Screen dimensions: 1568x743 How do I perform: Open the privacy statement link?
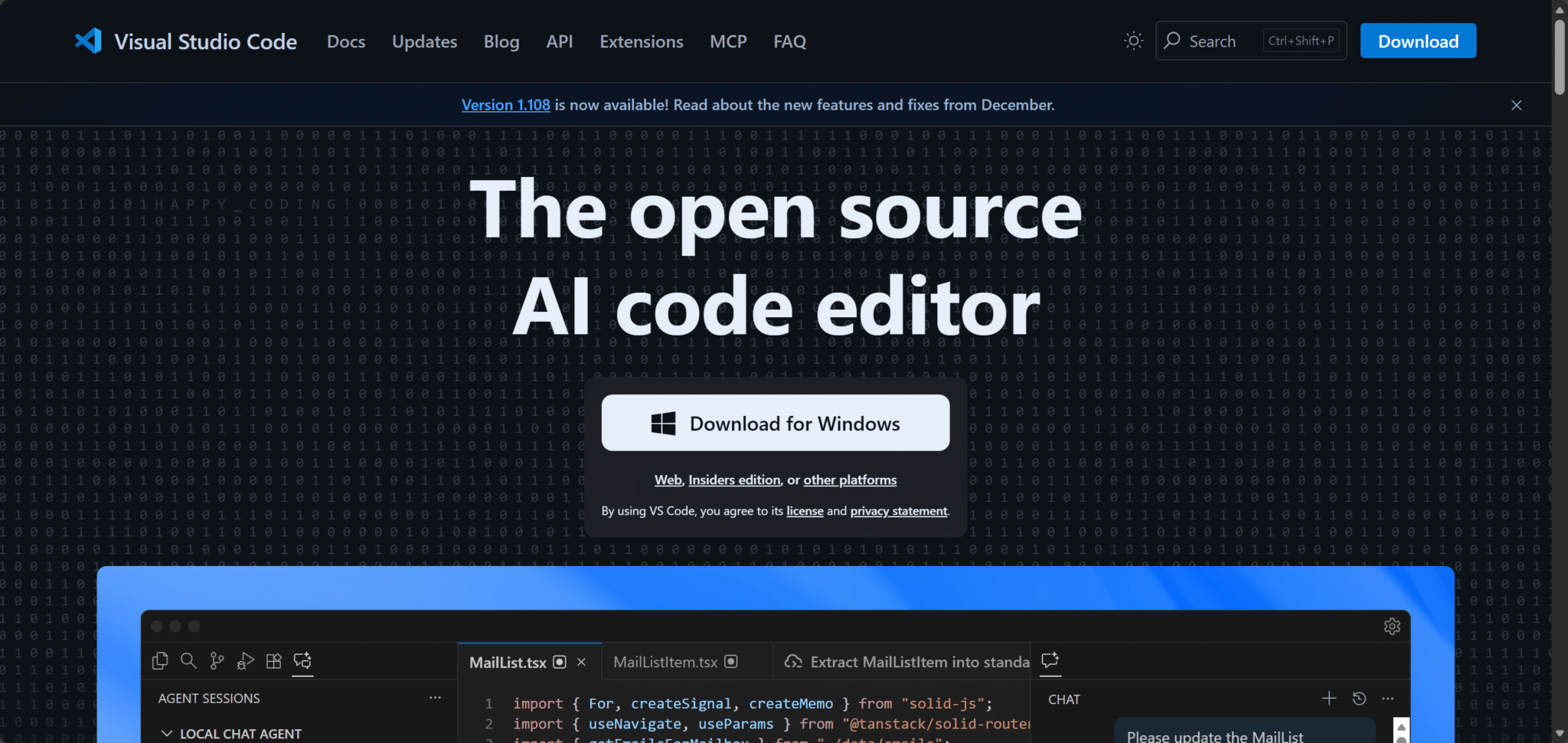899,511
